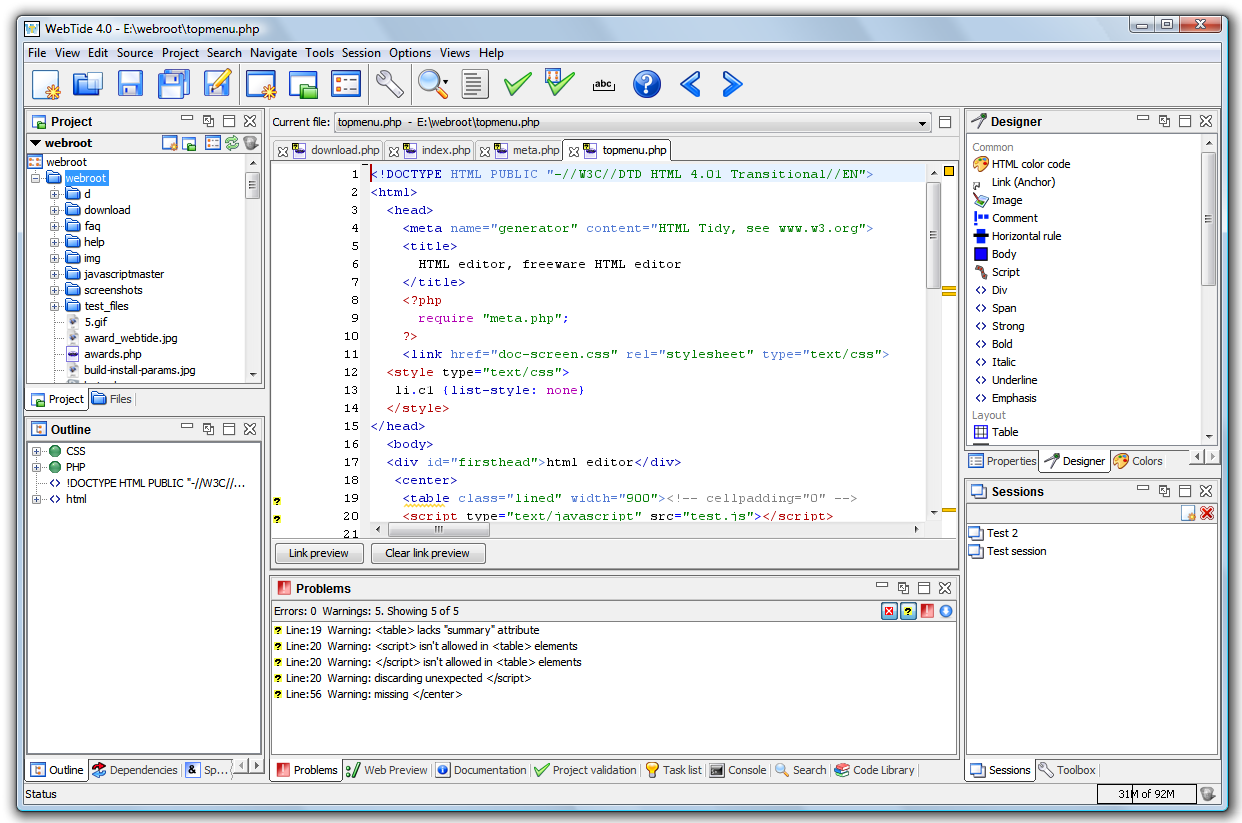This screenshot has height=823, width=1242.
Task: Close the download.php editor tab
Action: coord(283,152)
